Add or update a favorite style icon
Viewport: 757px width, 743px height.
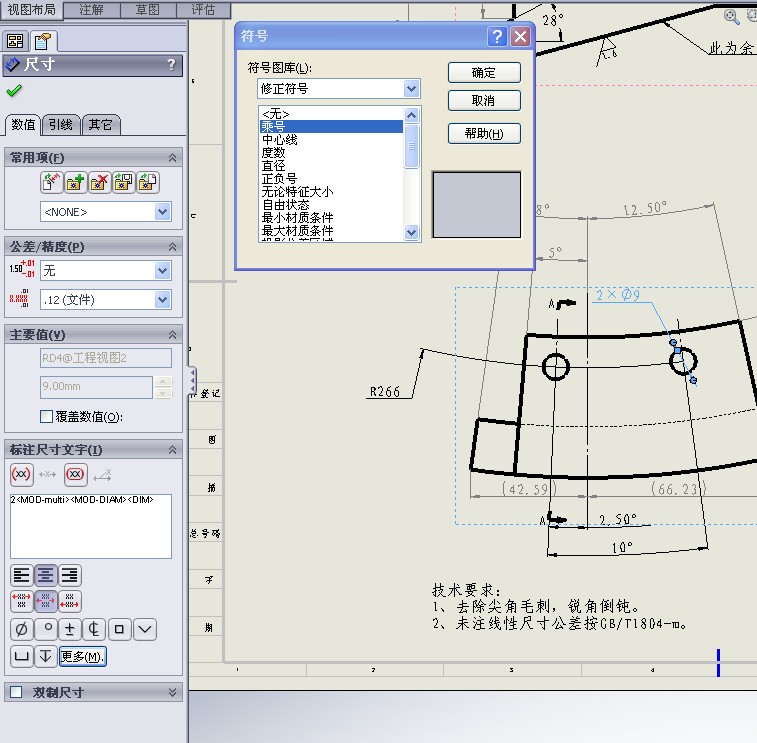[76, 182]
